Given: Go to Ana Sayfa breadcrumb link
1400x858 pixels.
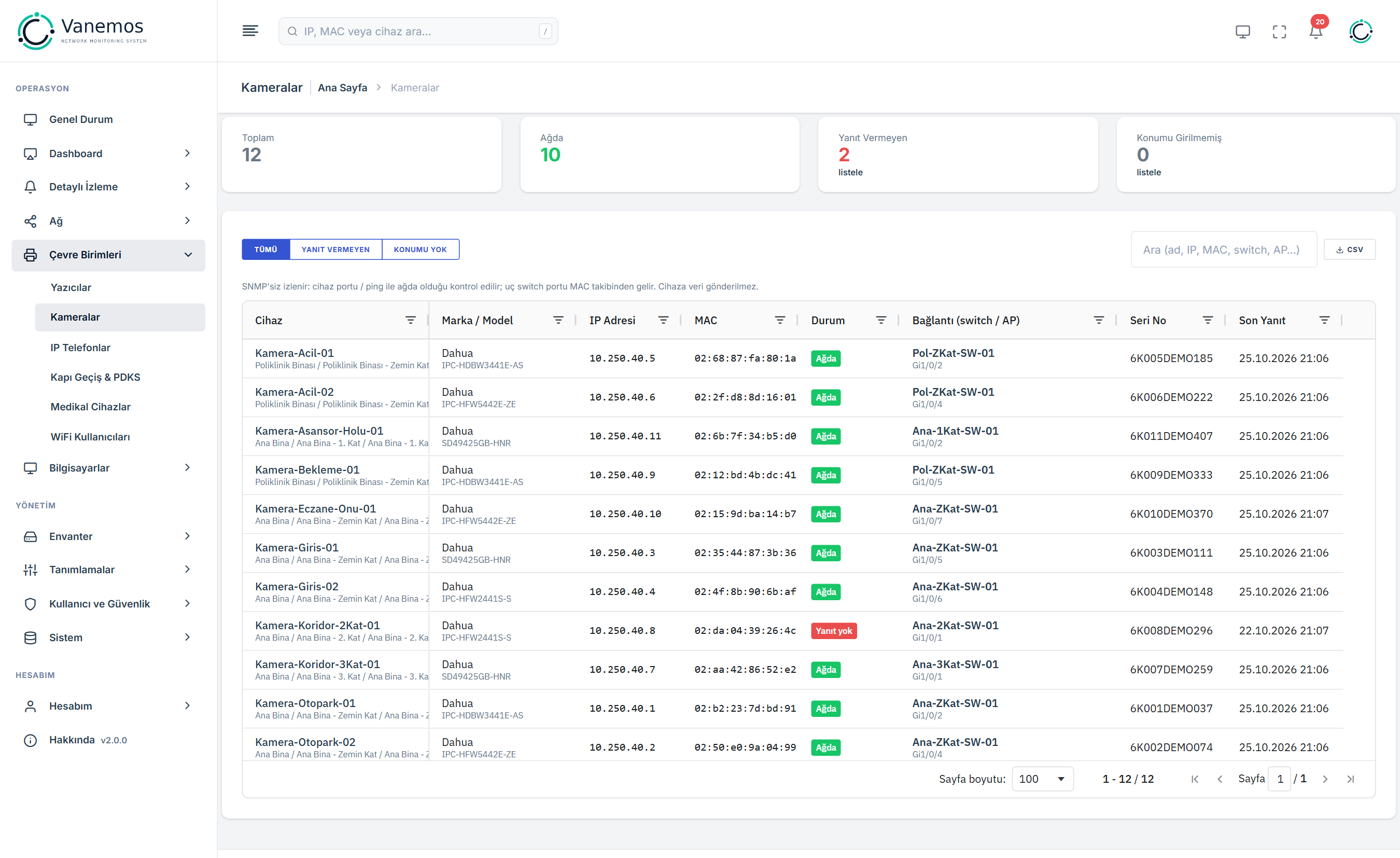Looking at the screenshot, I should pyautogui.click(x=342, y=88).
